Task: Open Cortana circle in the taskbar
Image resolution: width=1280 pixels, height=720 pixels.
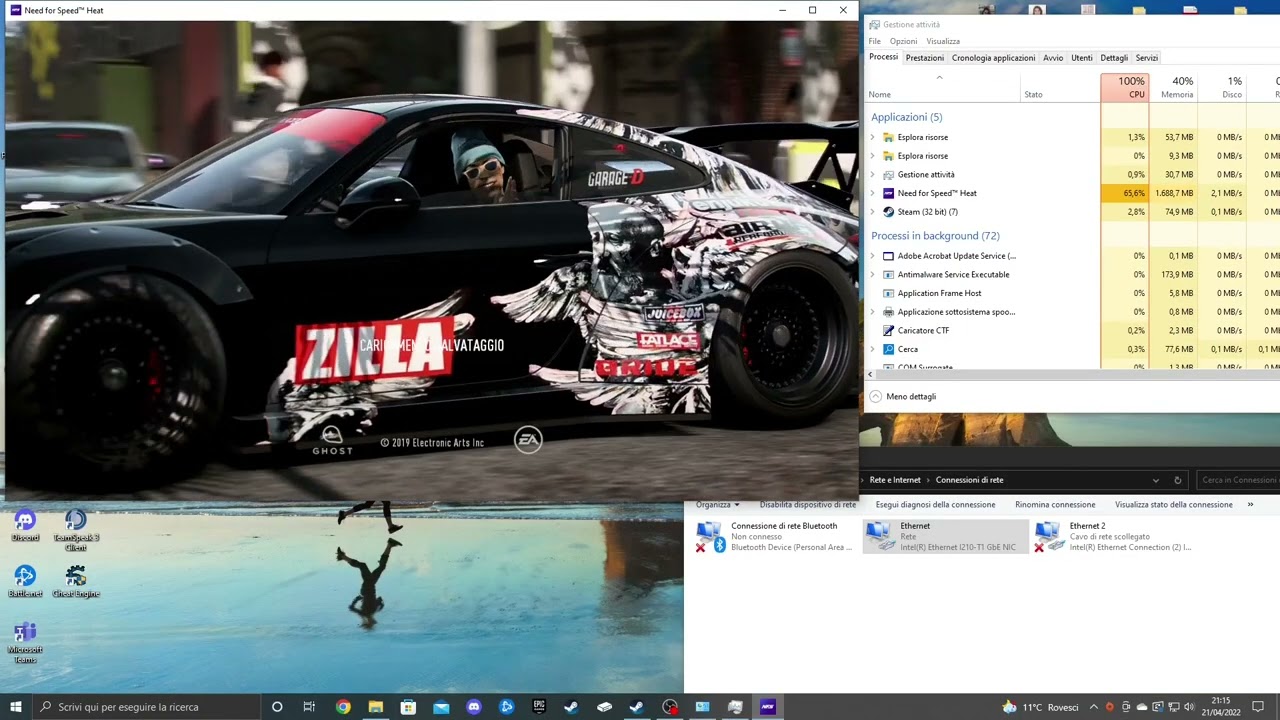Action: (277, 707)
